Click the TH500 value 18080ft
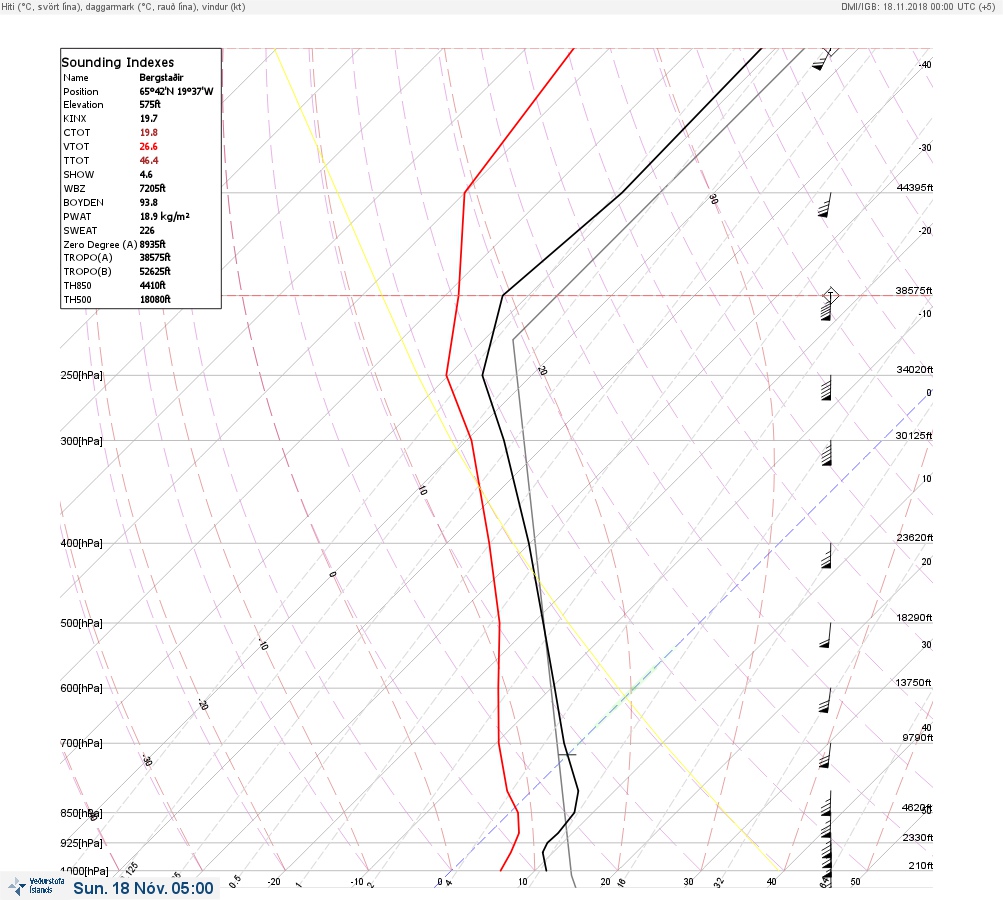The width and height of the screenshot is (1003, 900). [155, 299]
